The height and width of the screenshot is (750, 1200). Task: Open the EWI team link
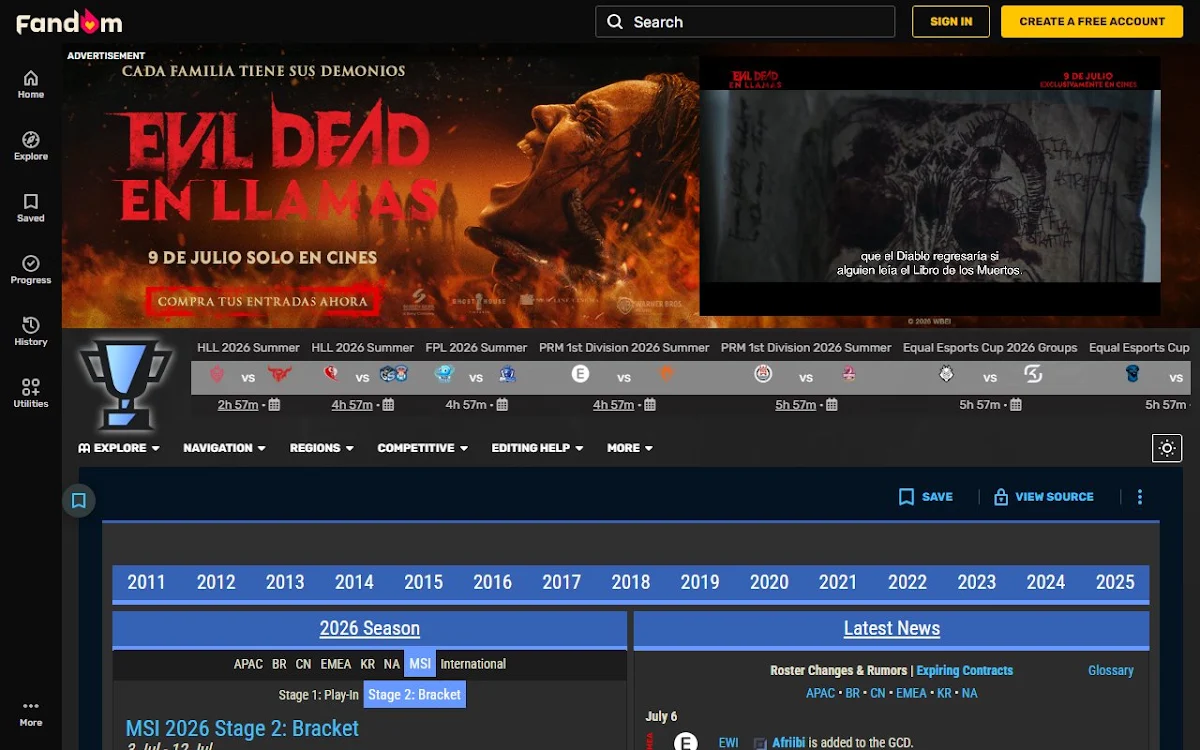pyautogui.click(x=729, y=743)
